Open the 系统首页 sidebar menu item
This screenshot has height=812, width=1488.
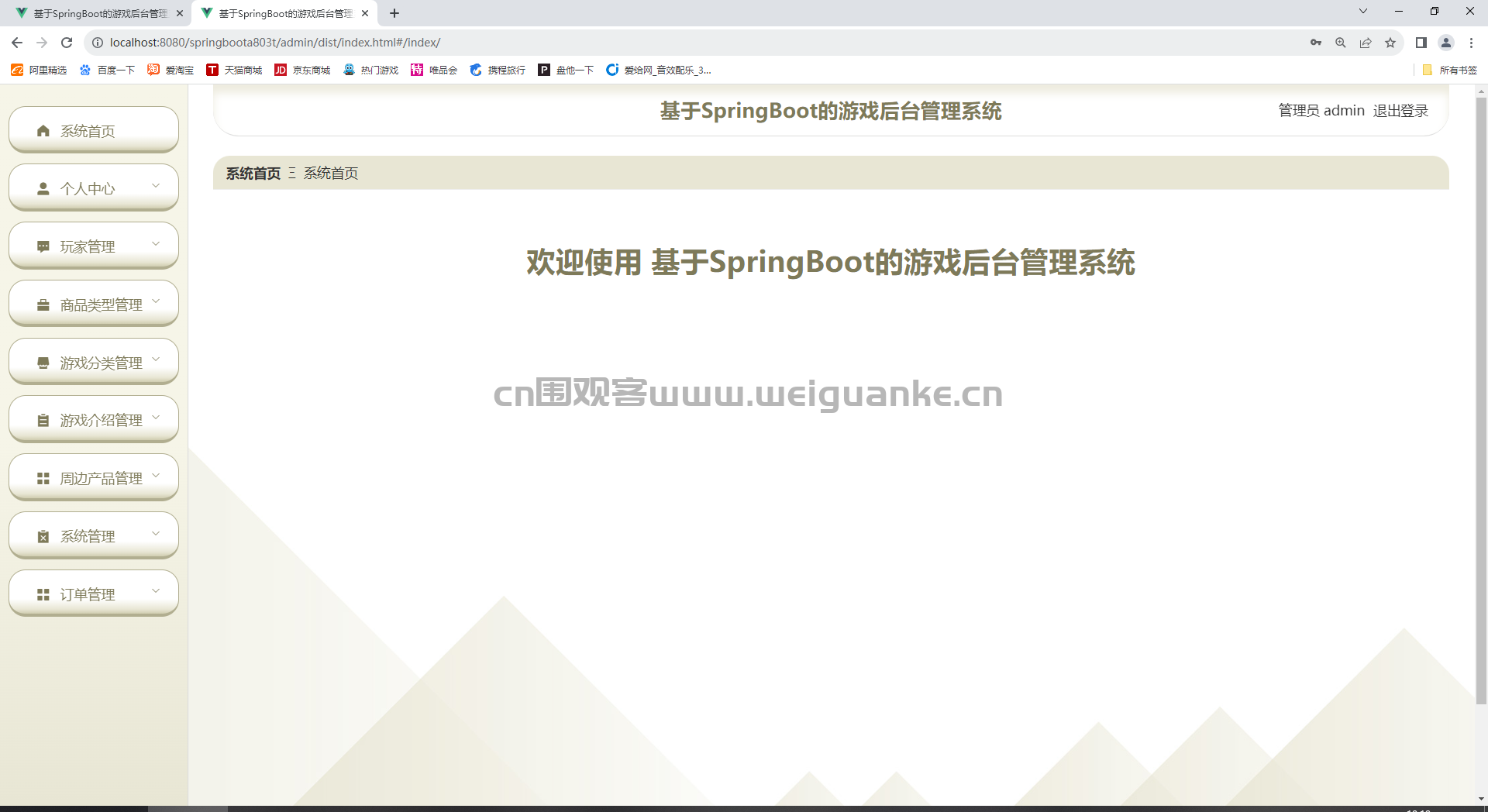[x=94, y=130]
